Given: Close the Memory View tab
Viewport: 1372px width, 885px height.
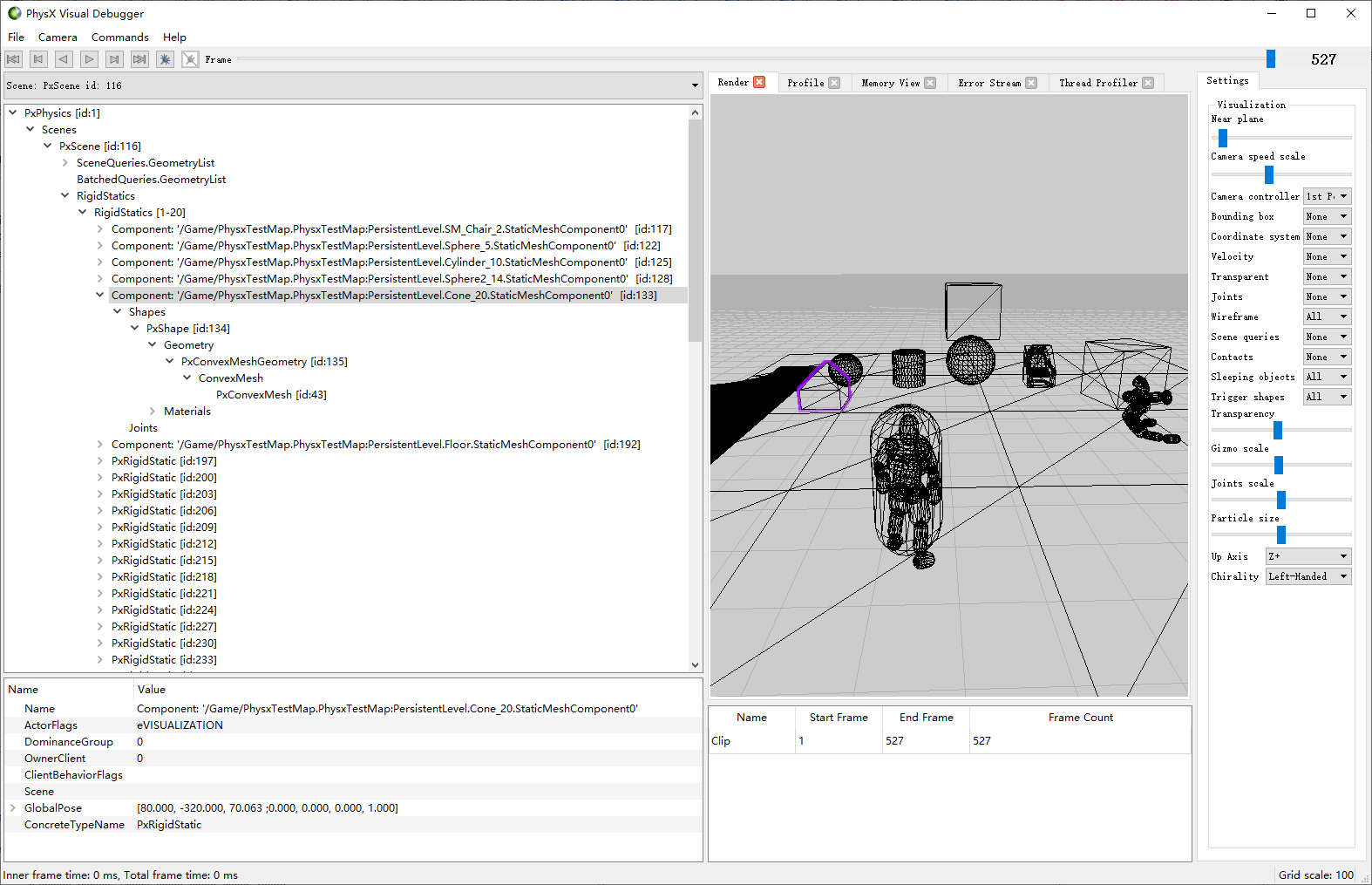Looking at the screenshot, I should 930,83.
